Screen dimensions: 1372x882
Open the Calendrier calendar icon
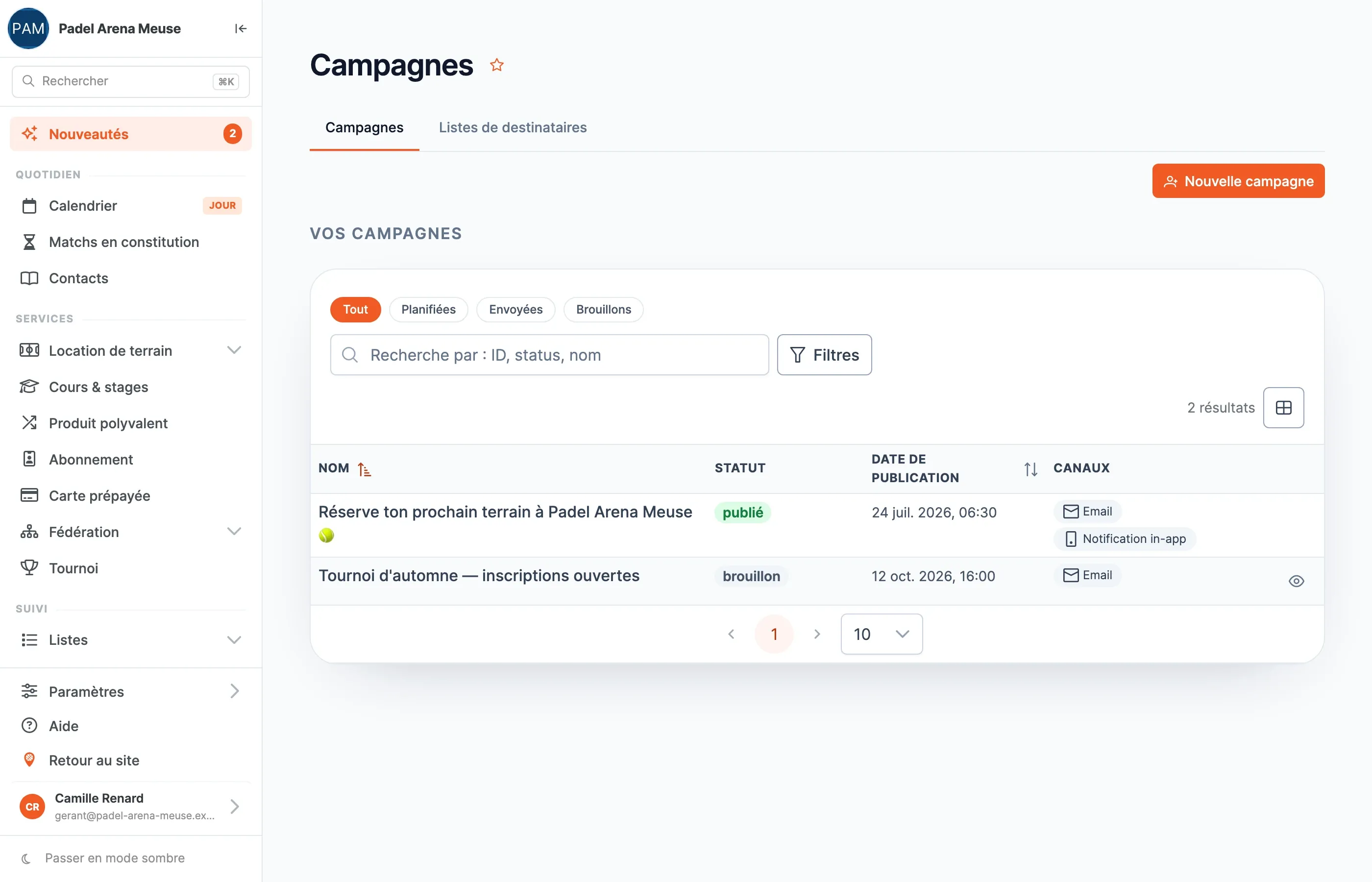29,206
